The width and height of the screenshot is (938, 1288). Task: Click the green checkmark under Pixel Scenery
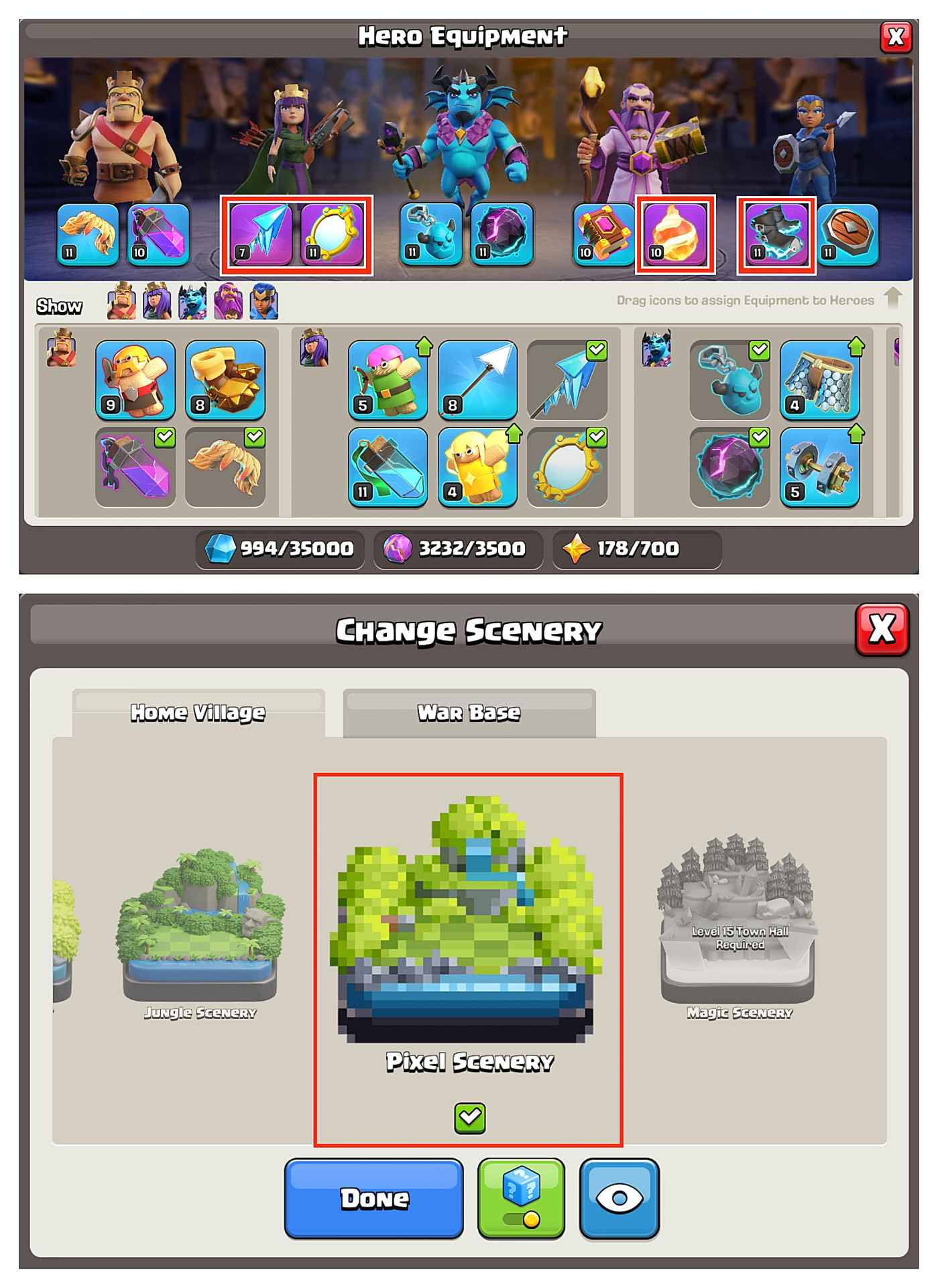(x=469, y=1118)
